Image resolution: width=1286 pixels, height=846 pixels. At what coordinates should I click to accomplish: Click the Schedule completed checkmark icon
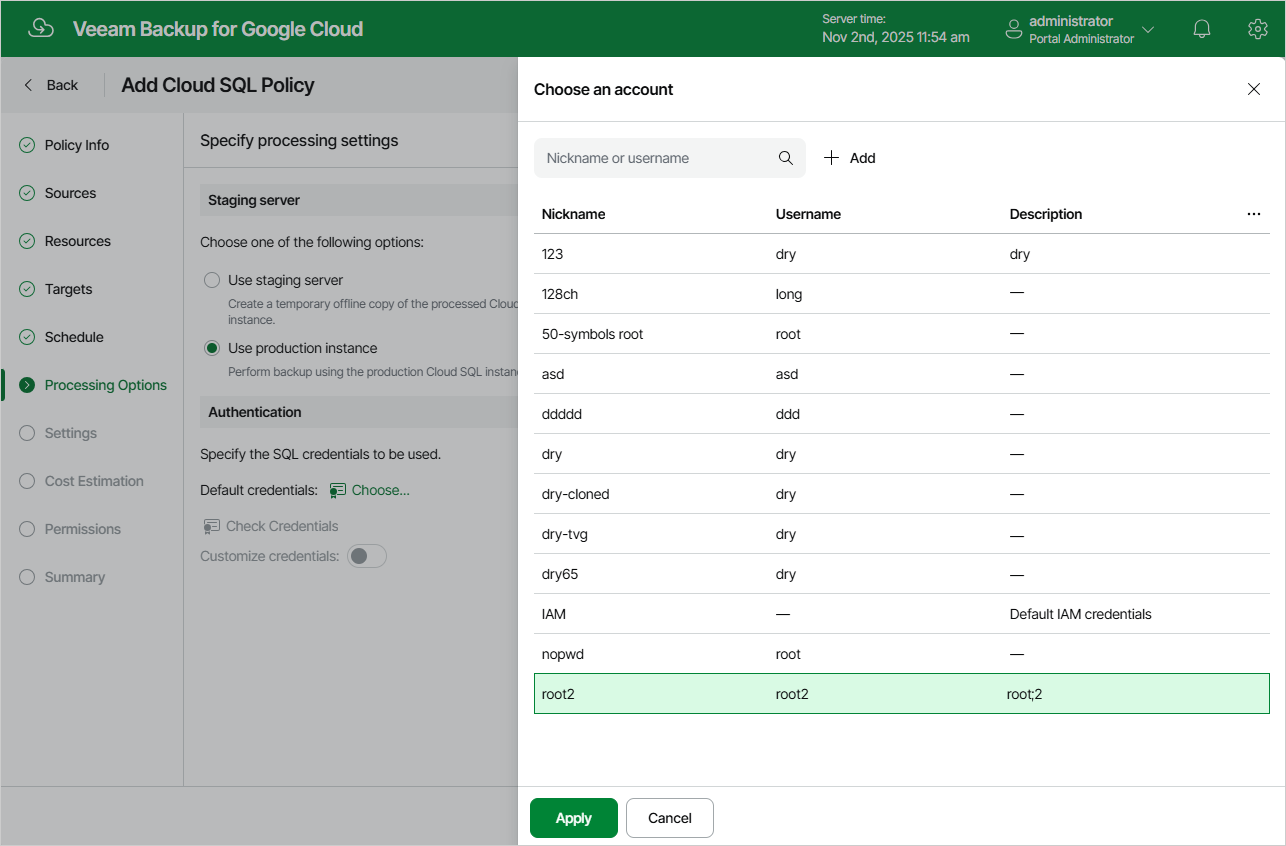tap(27, 337)
